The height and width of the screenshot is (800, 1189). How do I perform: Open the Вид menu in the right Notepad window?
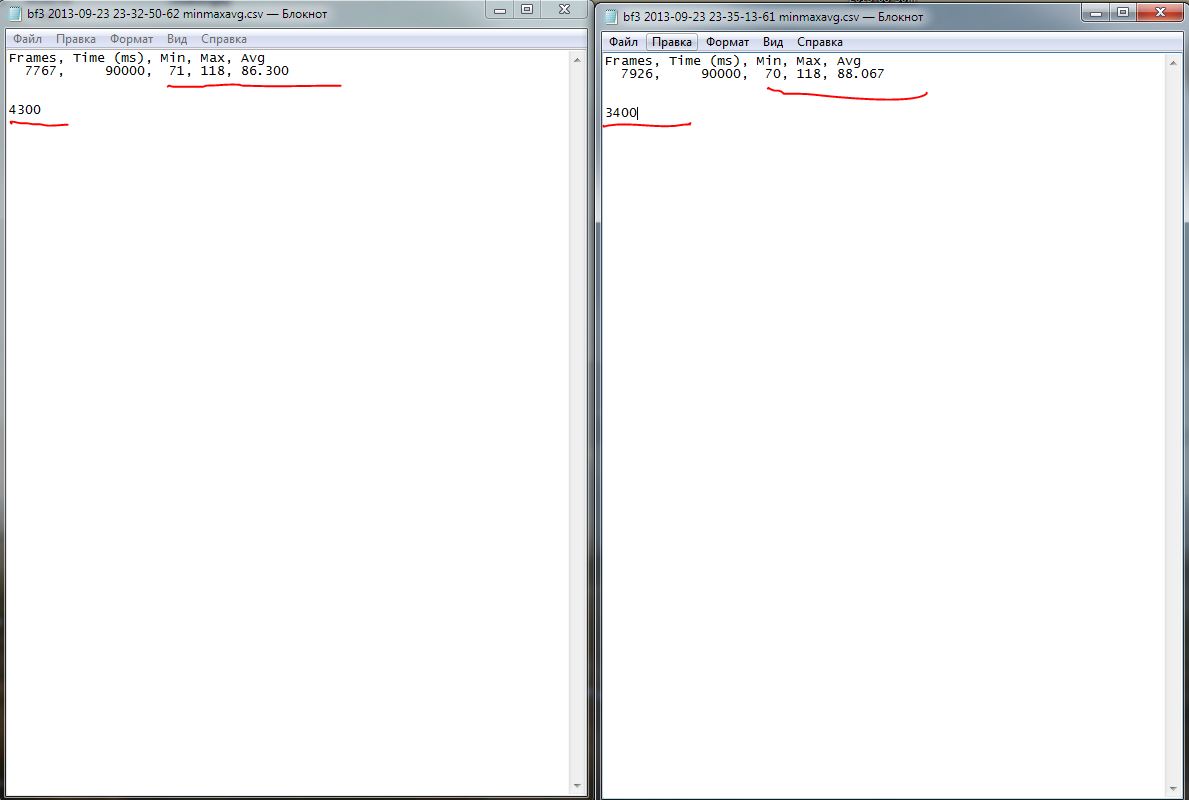click(773, 42)
